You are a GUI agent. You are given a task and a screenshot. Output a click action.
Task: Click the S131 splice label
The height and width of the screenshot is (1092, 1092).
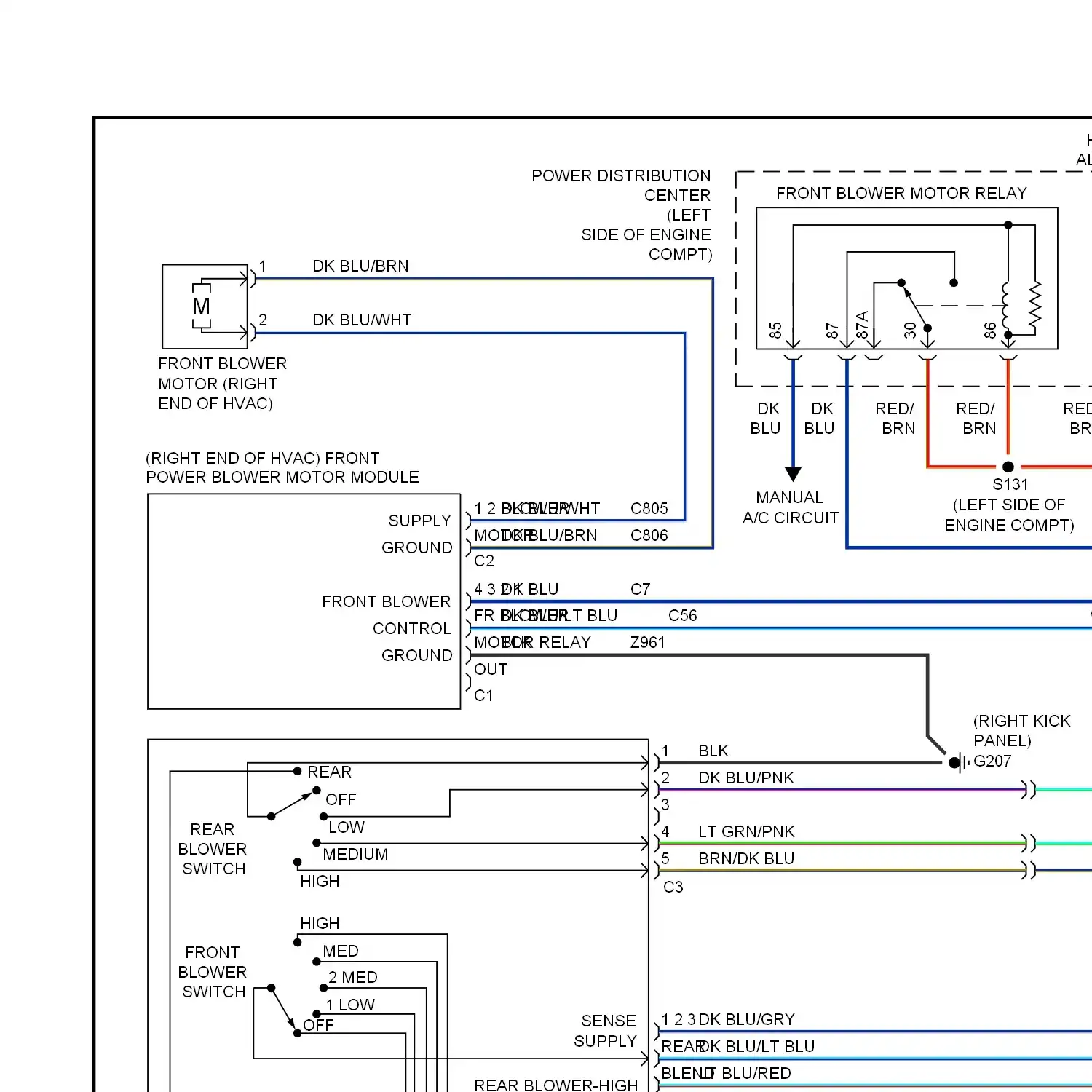click(1010, 485)
